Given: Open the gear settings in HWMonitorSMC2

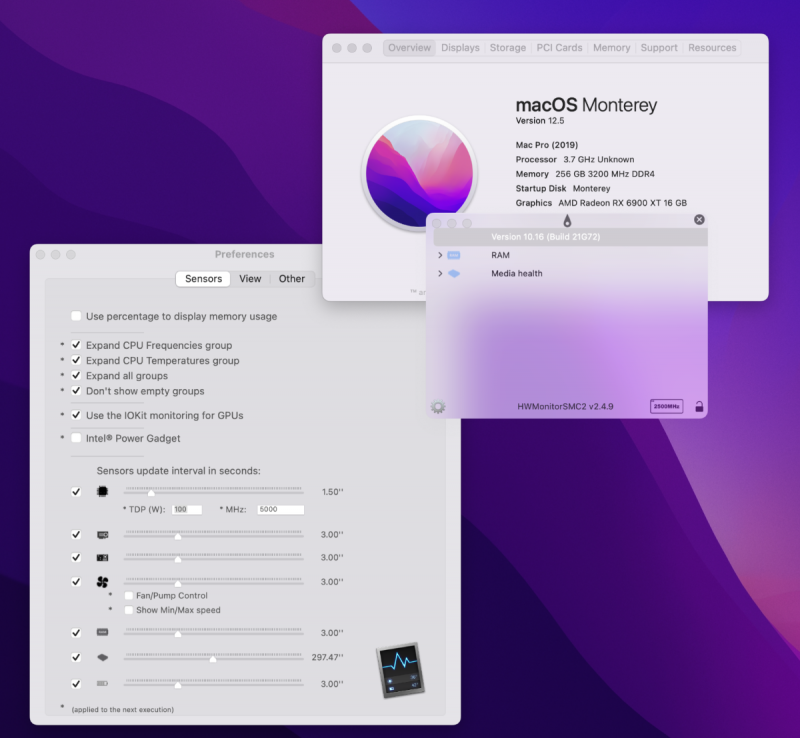Looking at the screenshot, I should [x=438, y=407].
